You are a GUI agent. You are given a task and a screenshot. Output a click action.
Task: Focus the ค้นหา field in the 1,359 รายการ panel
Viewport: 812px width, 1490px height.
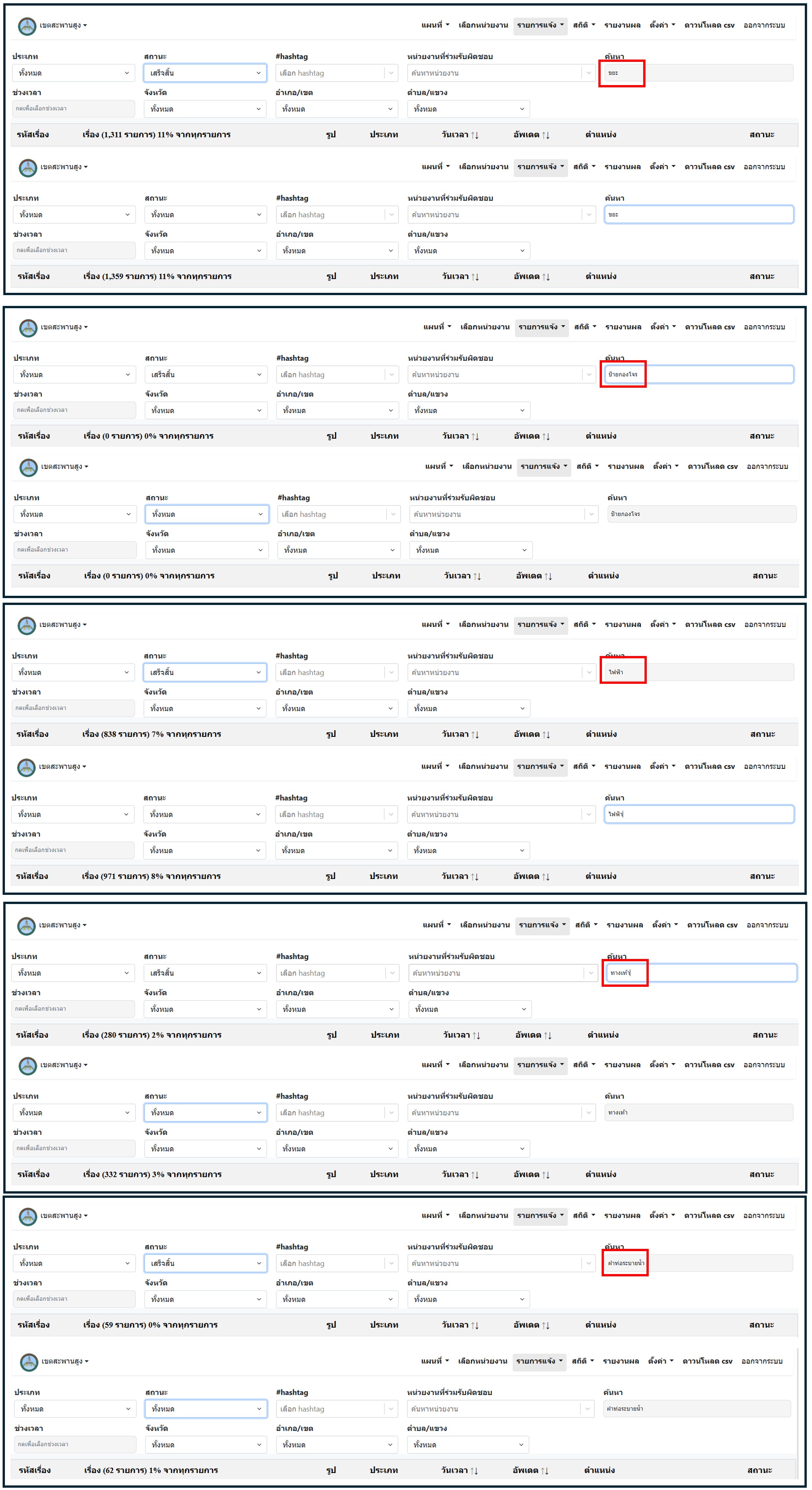coord(699,215)
